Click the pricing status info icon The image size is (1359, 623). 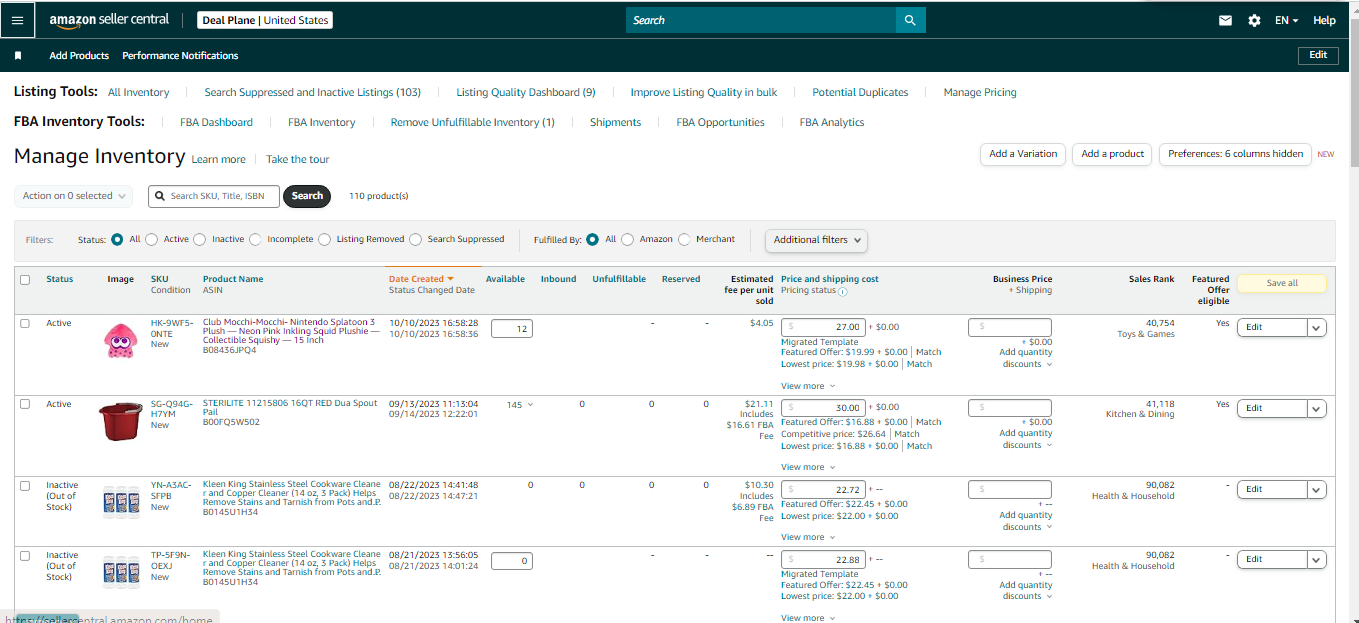[x=843, y=291]
